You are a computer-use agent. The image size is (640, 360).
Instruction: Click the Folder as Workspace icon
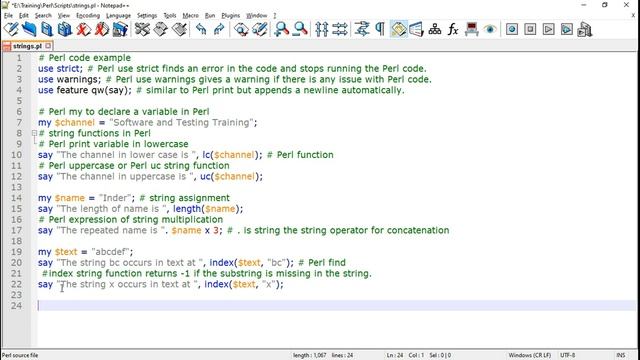pyautogui.click(x=471, y=29)
